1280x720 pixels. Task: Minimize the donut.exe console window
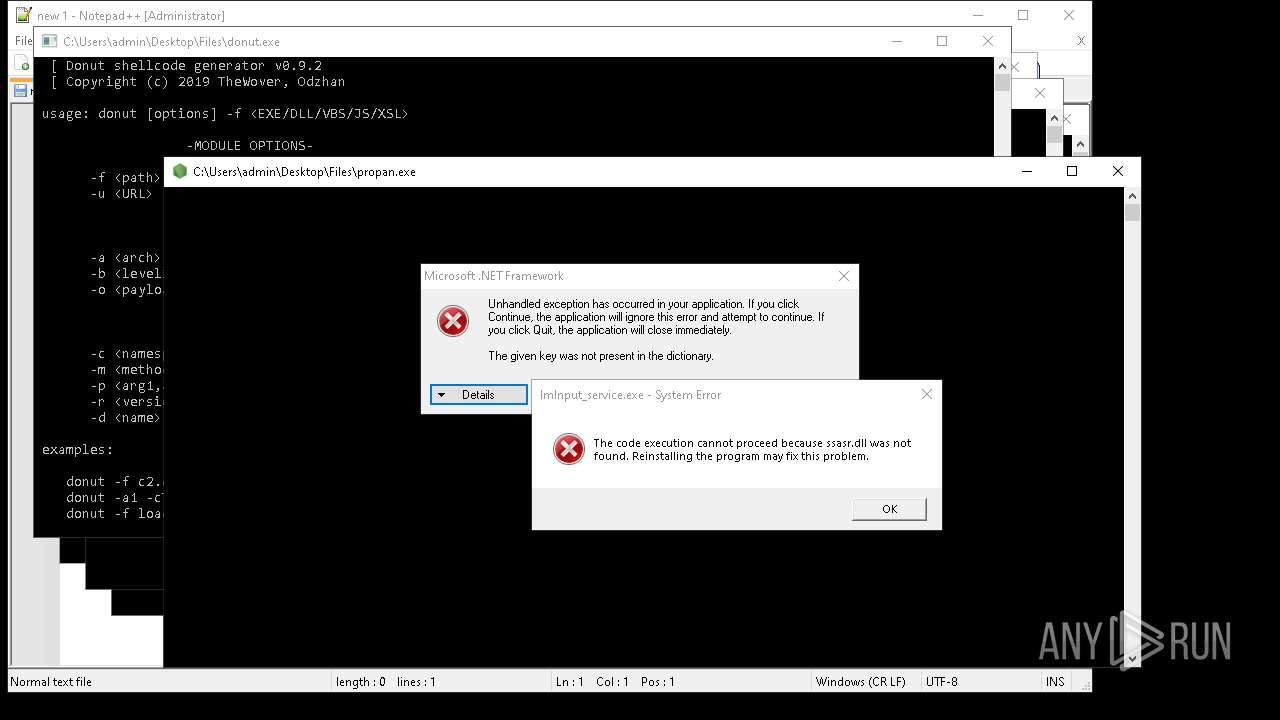(x=896, y=41)
